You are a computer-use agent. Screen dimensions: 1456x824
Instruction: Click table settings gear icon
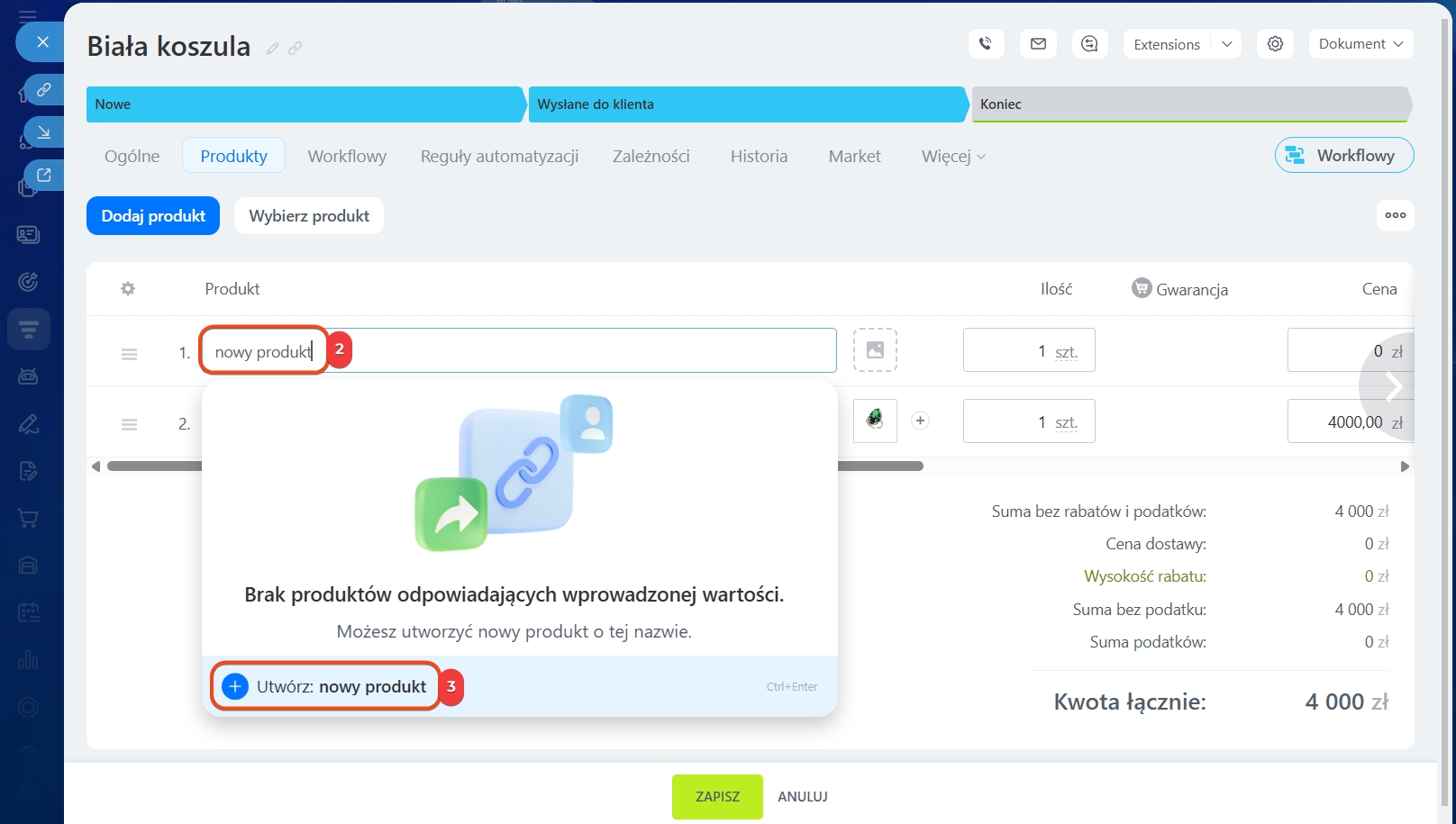pos(128,289)
